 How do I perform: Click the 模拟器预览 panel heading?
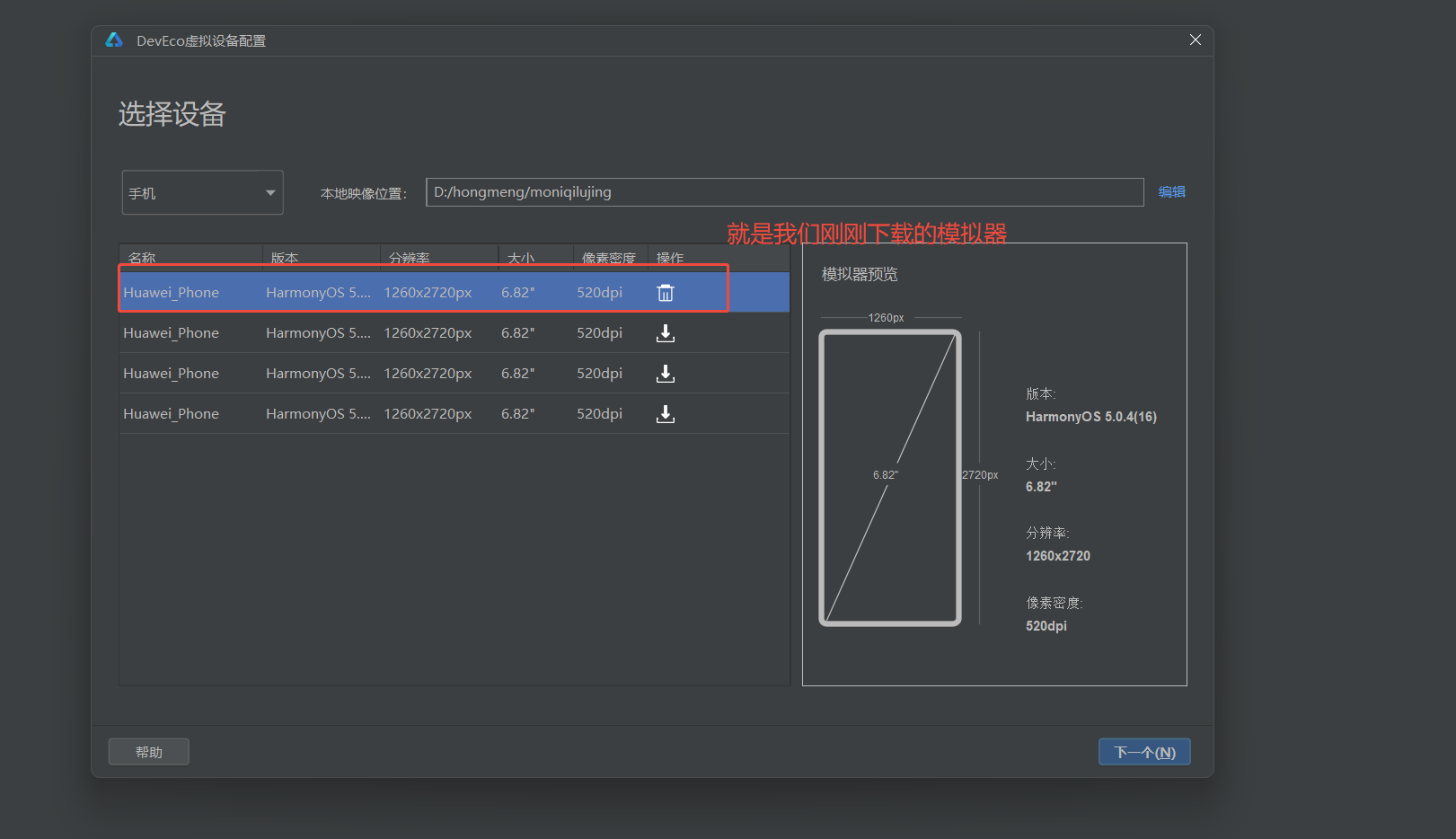(x=860, y=274)
